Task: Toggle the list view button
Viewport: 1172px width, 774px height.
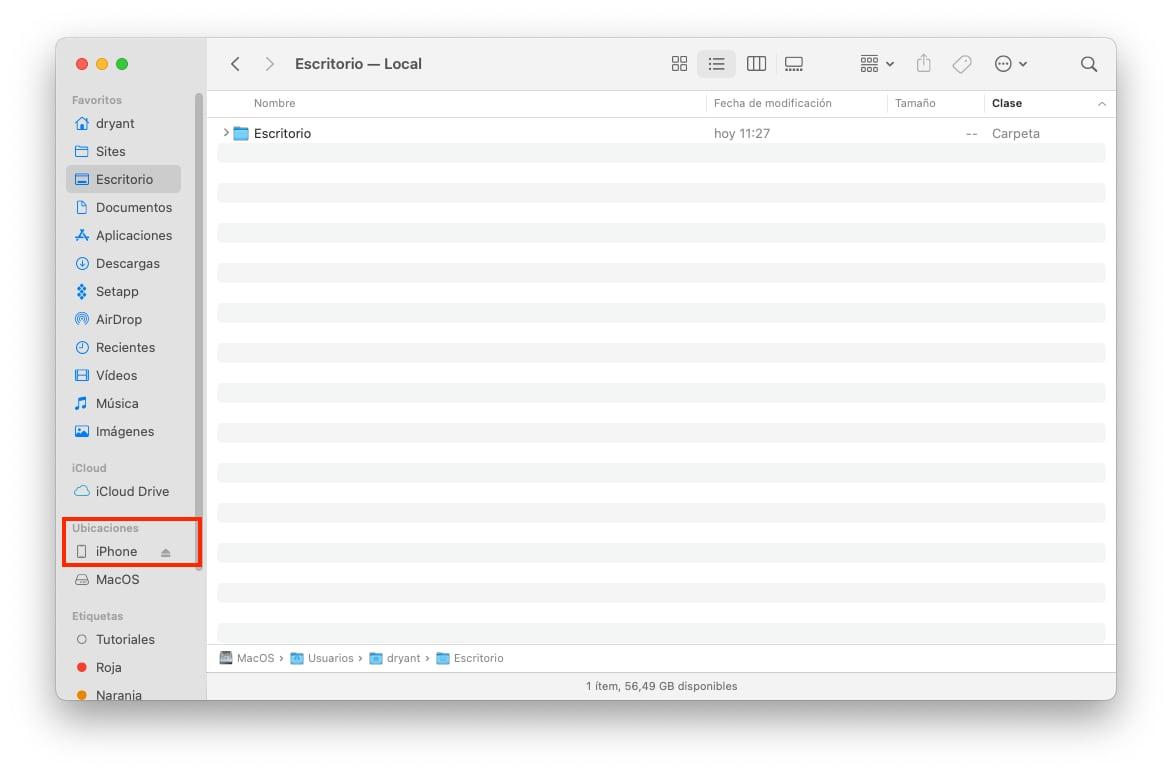Action: pyautogui.click(x=717, y=63)
